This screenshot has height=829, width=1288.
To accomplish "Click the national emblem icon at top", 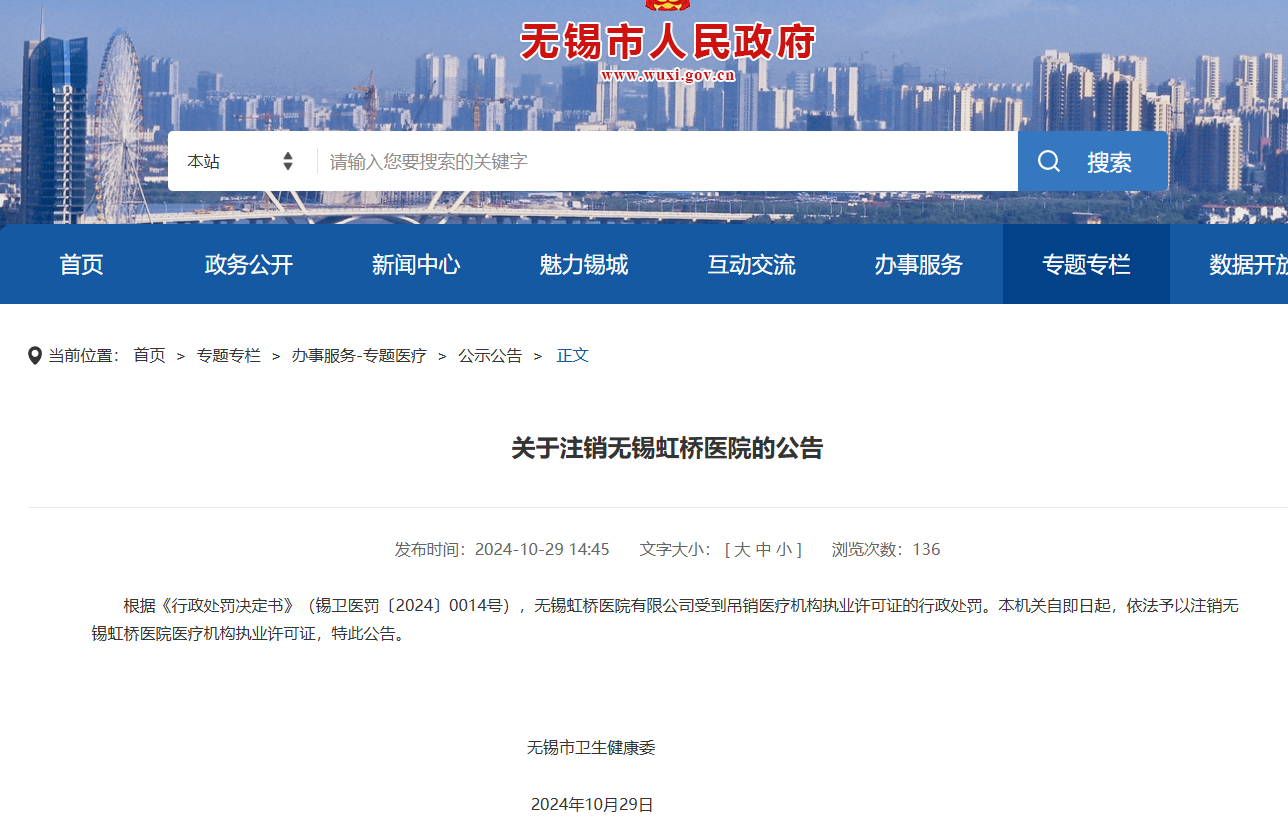I will (668, 5).
